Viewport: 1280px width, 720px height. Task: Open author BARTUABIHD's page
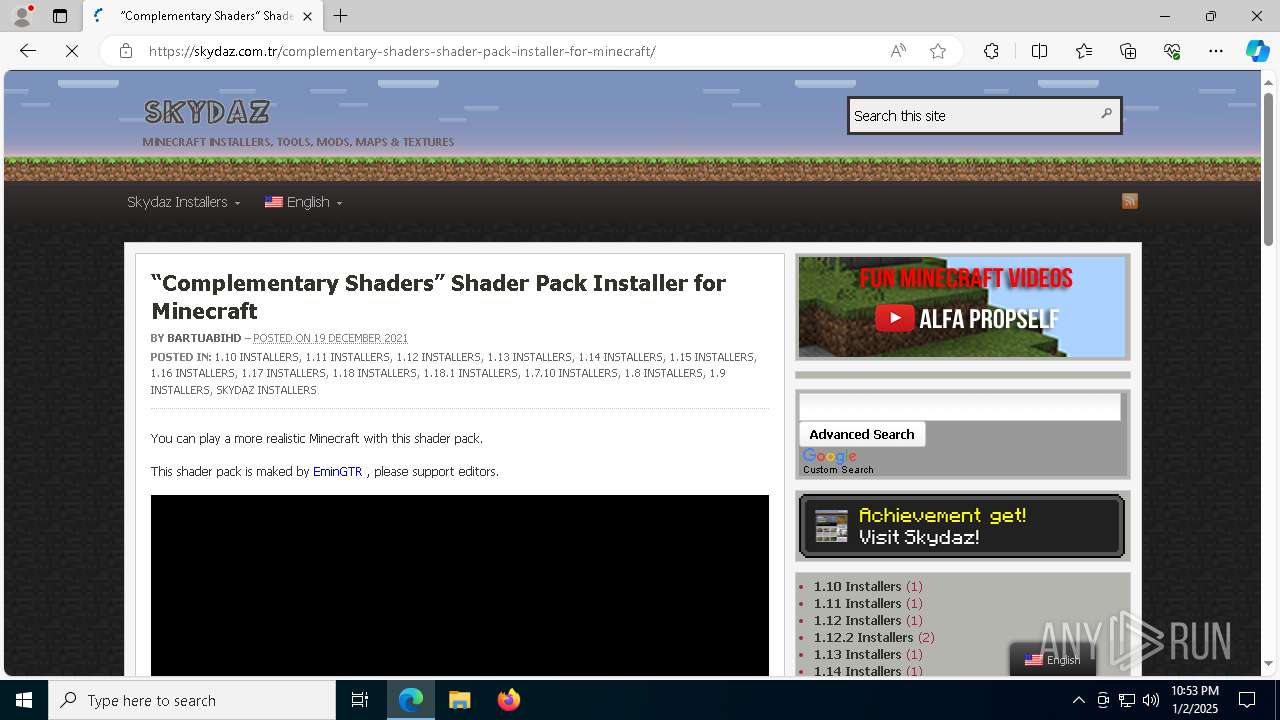click(204, 338)
